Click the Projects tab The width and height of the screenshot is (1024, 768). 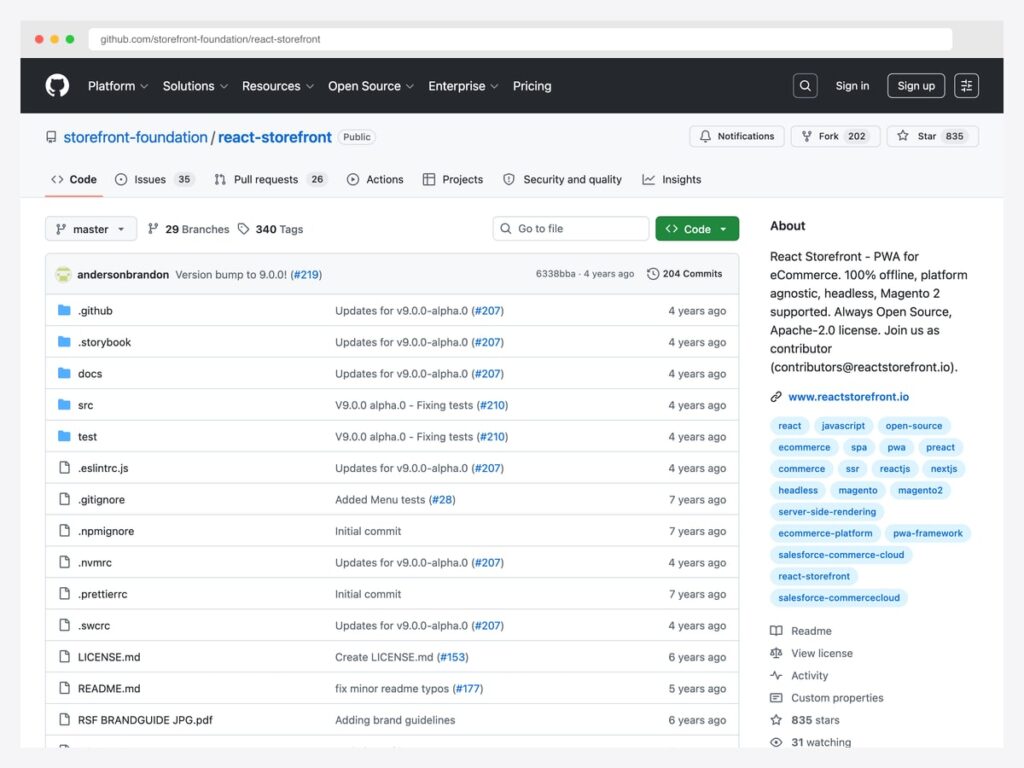[453, 180]
